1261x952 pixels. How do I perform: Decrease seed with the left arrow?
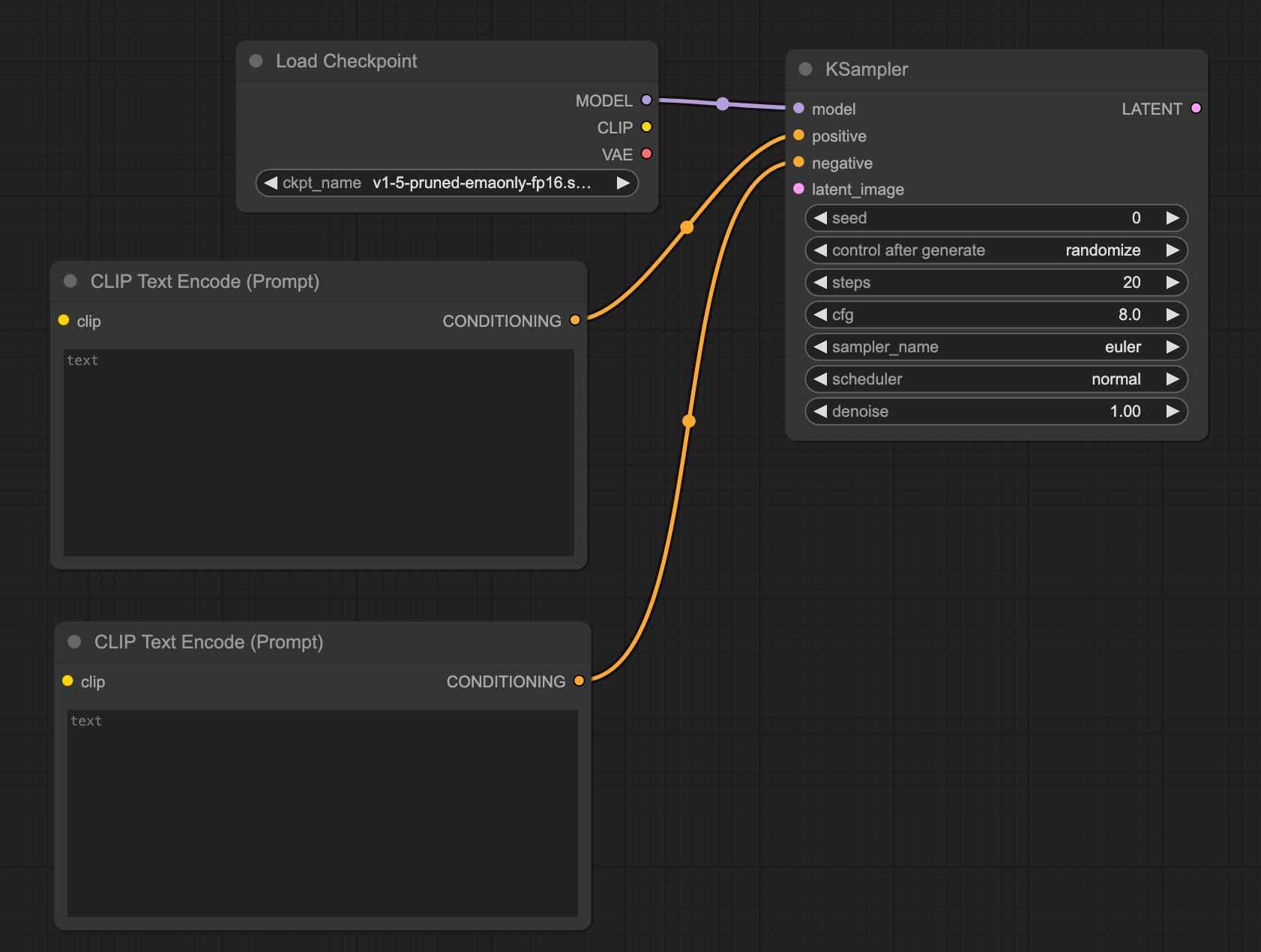point(820,218)
